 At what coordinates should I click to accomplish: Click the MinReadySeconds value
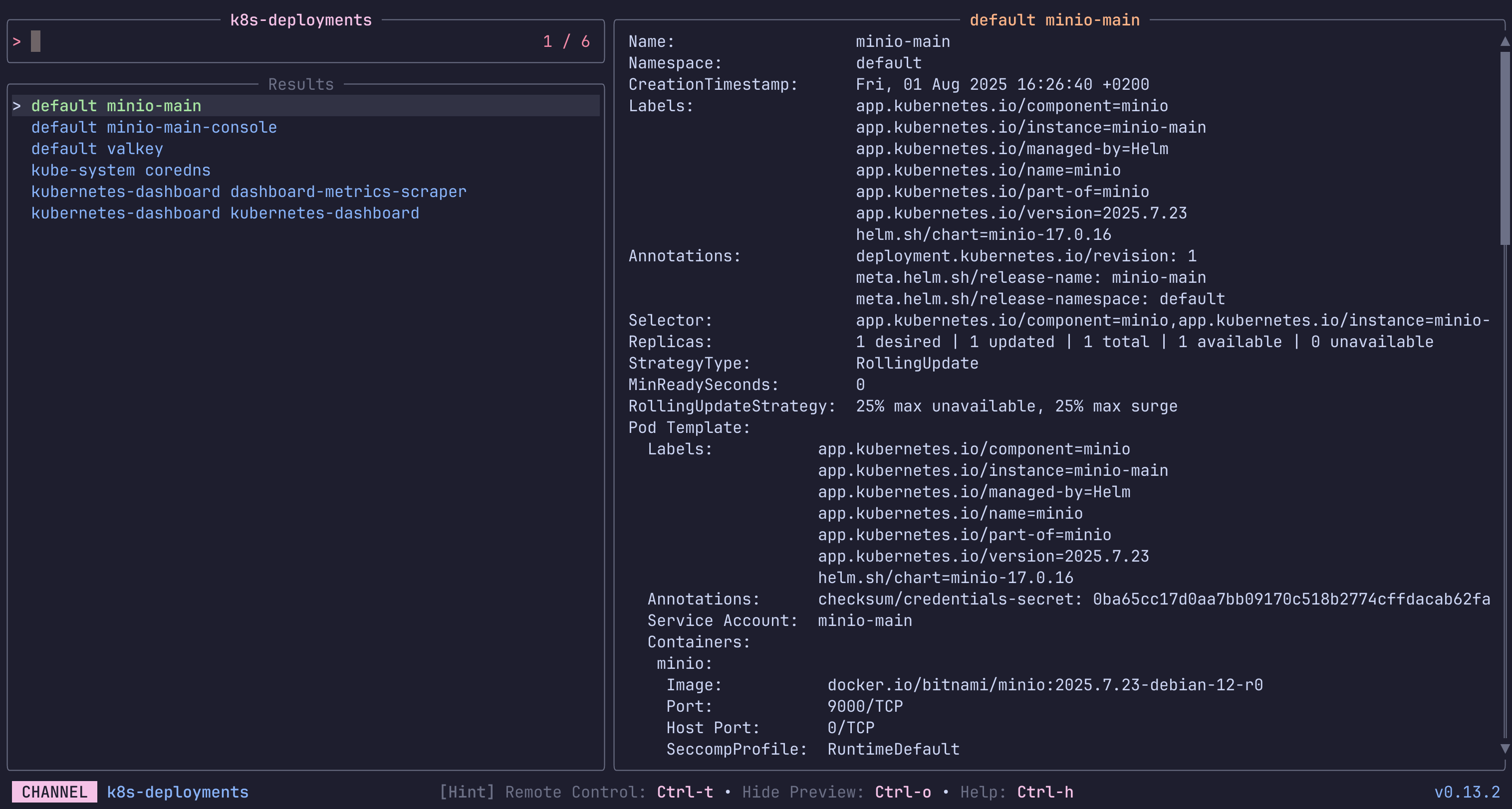pos(860,385)
